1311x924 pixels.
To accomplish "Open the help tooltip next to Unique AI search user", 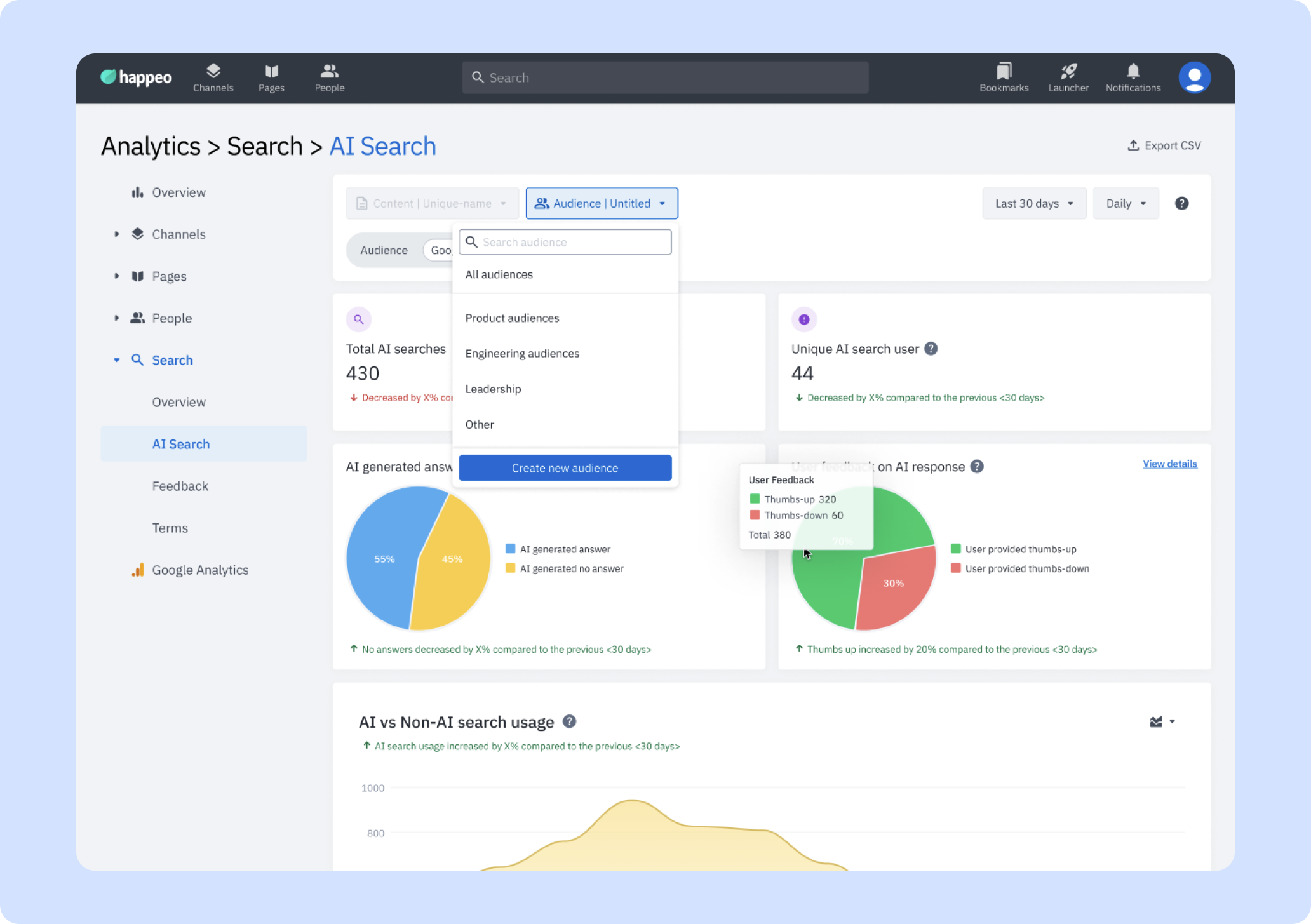I will click(931, 348).
